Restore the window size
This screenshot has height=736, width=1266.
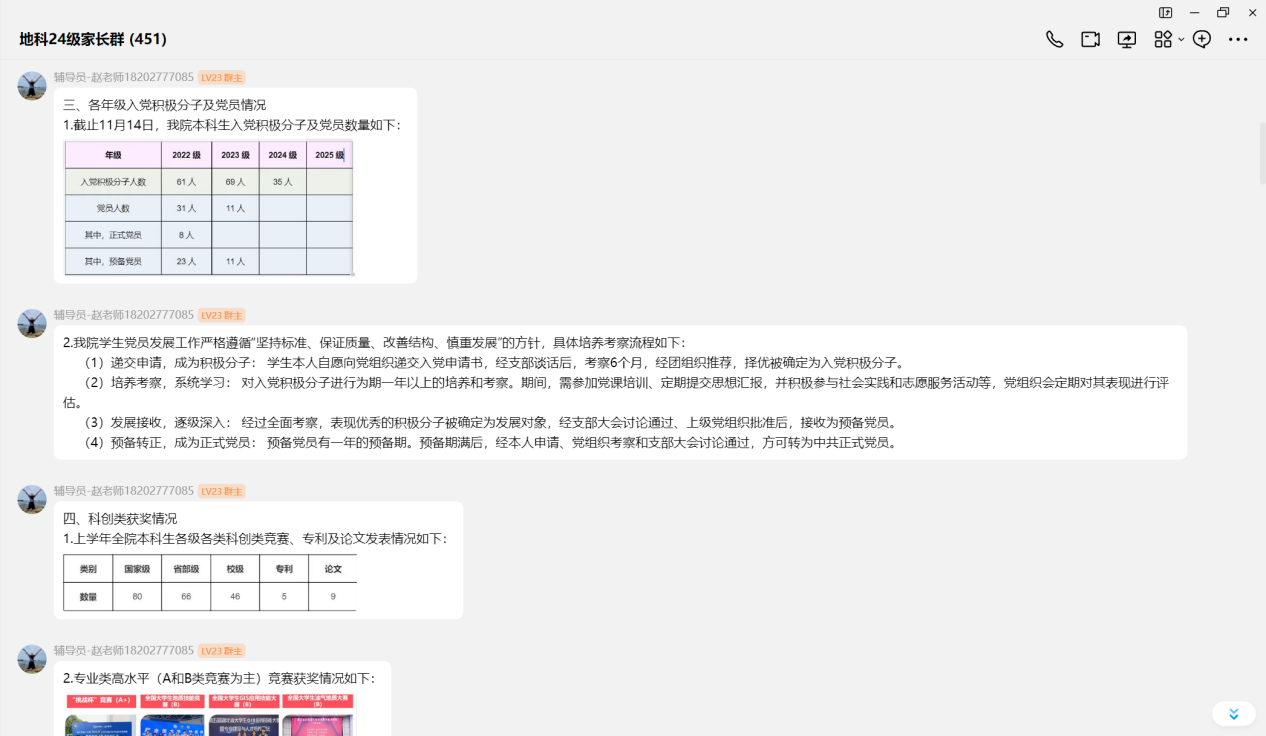coord(1223,13)
